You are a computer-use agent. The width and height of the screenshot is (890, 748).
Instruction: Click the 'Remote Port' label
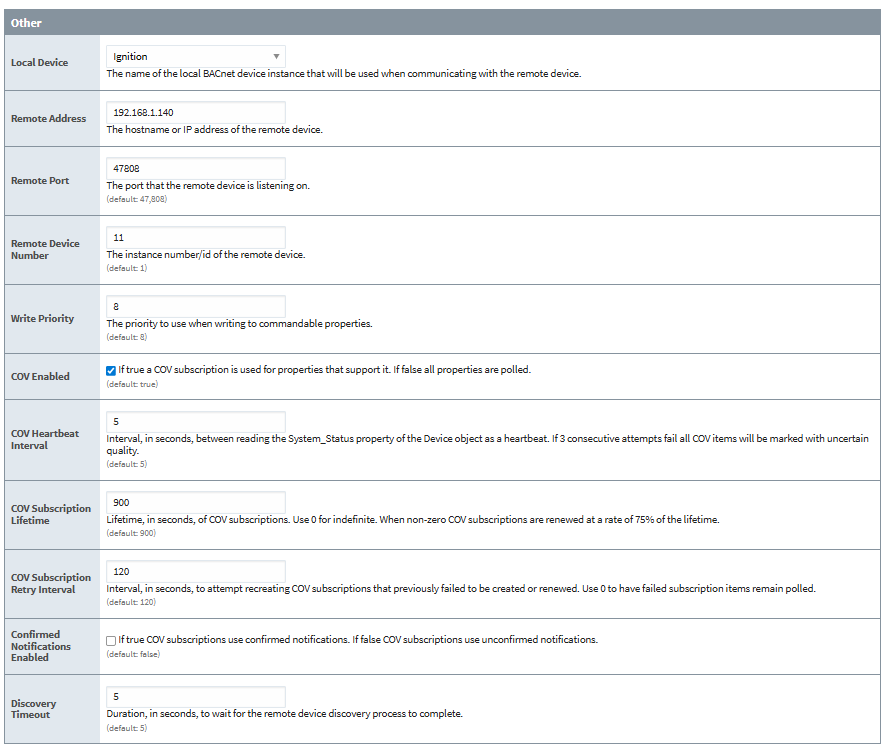tap(40, 180)
